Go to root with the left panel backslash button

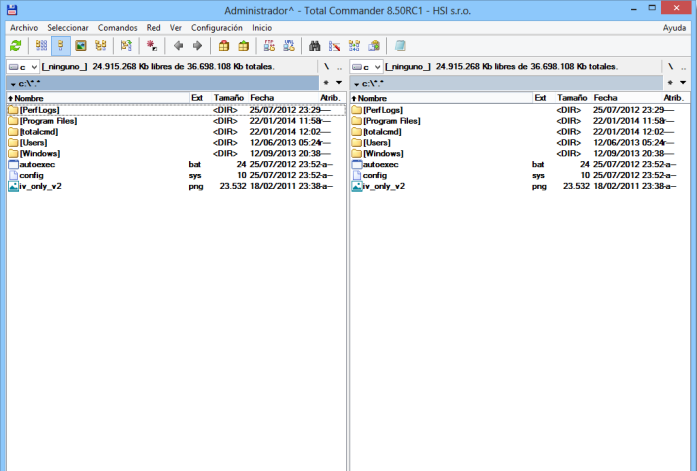pos(327,67)
